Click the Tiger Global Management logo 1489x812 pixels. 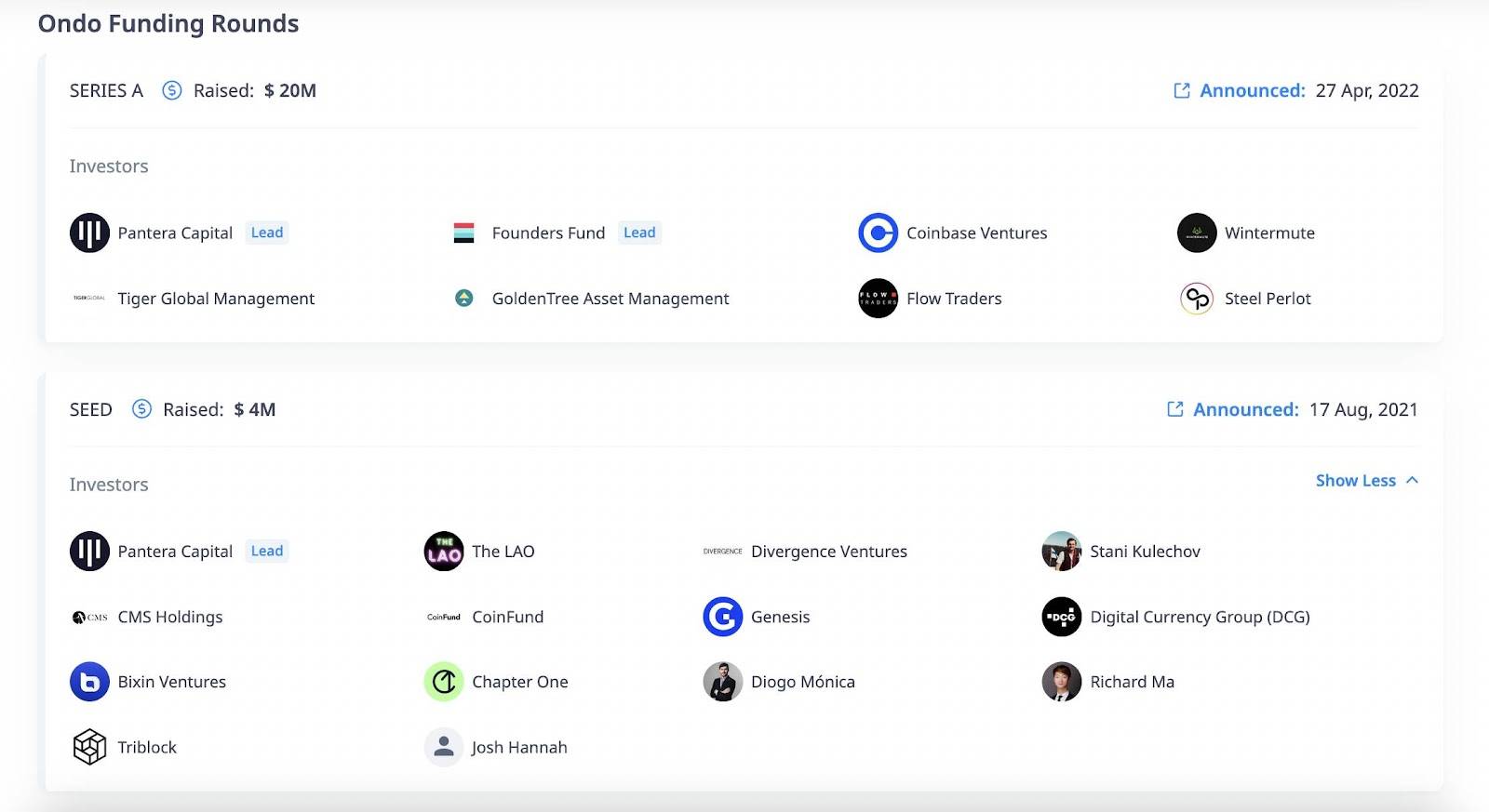(89, 298)
